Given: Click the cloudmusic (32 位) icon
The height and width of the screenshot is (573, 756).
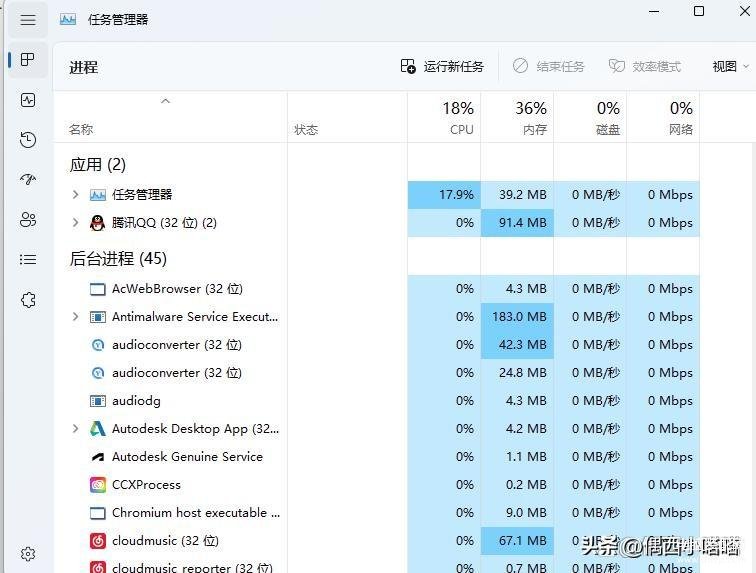Looking at the screenshot, I should (98, 541).
